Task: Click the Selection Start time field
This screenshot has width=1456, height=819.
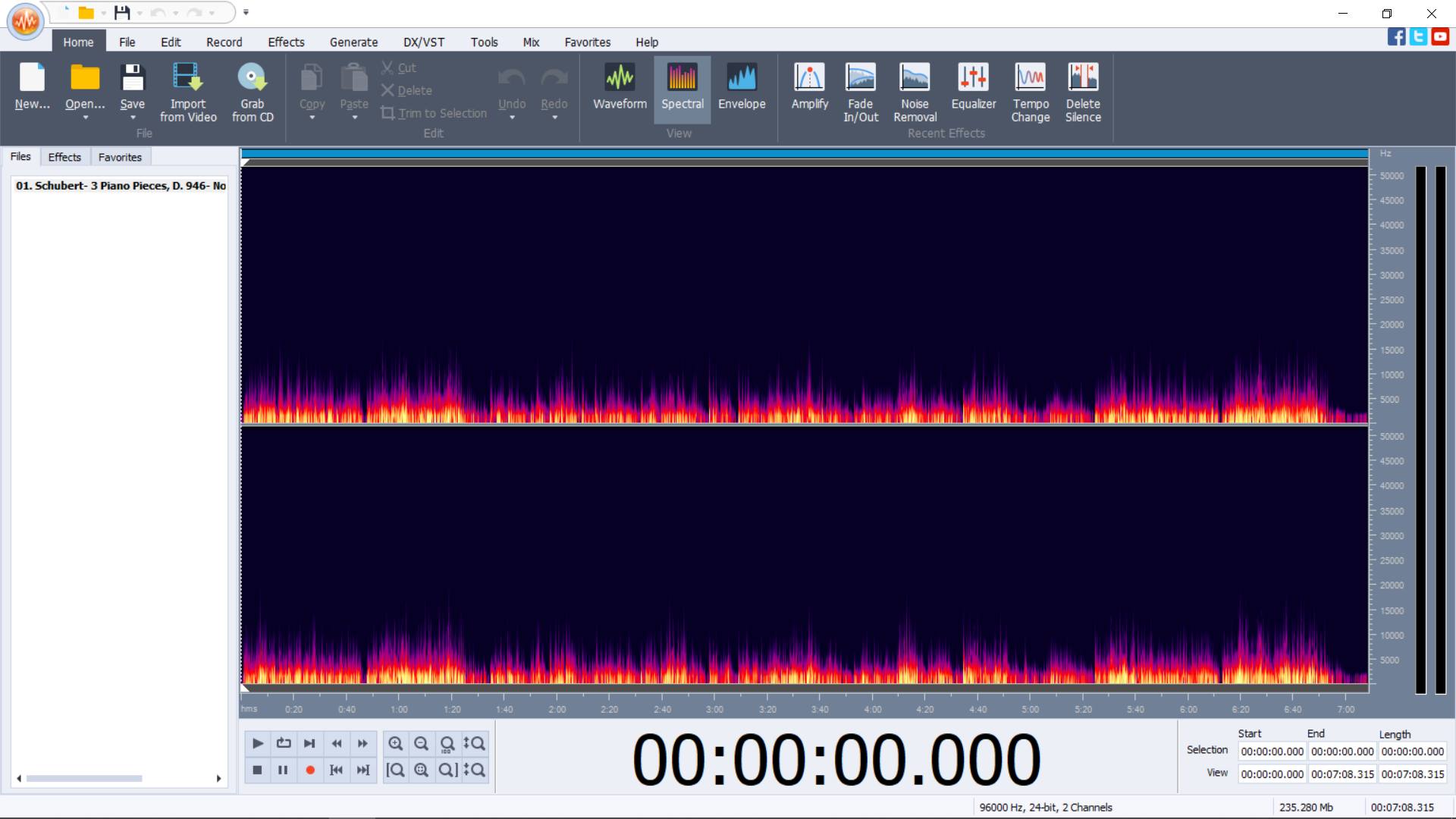Action: (1272, 752)
